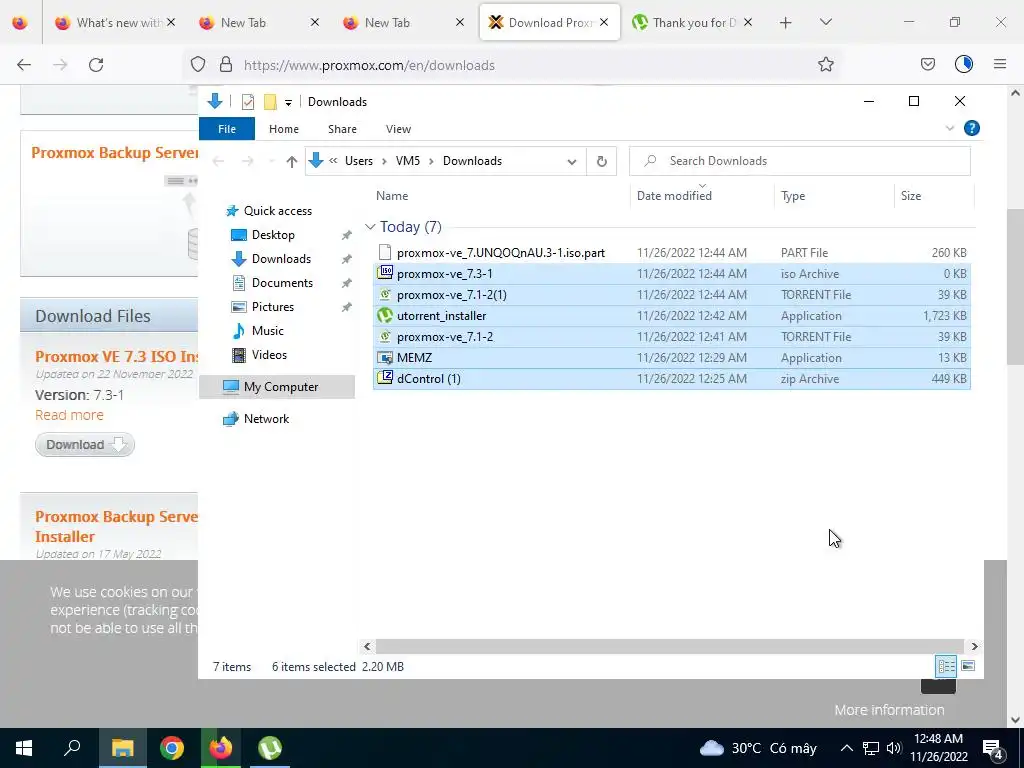Open Network in the navigation pane

click(266, 419)
